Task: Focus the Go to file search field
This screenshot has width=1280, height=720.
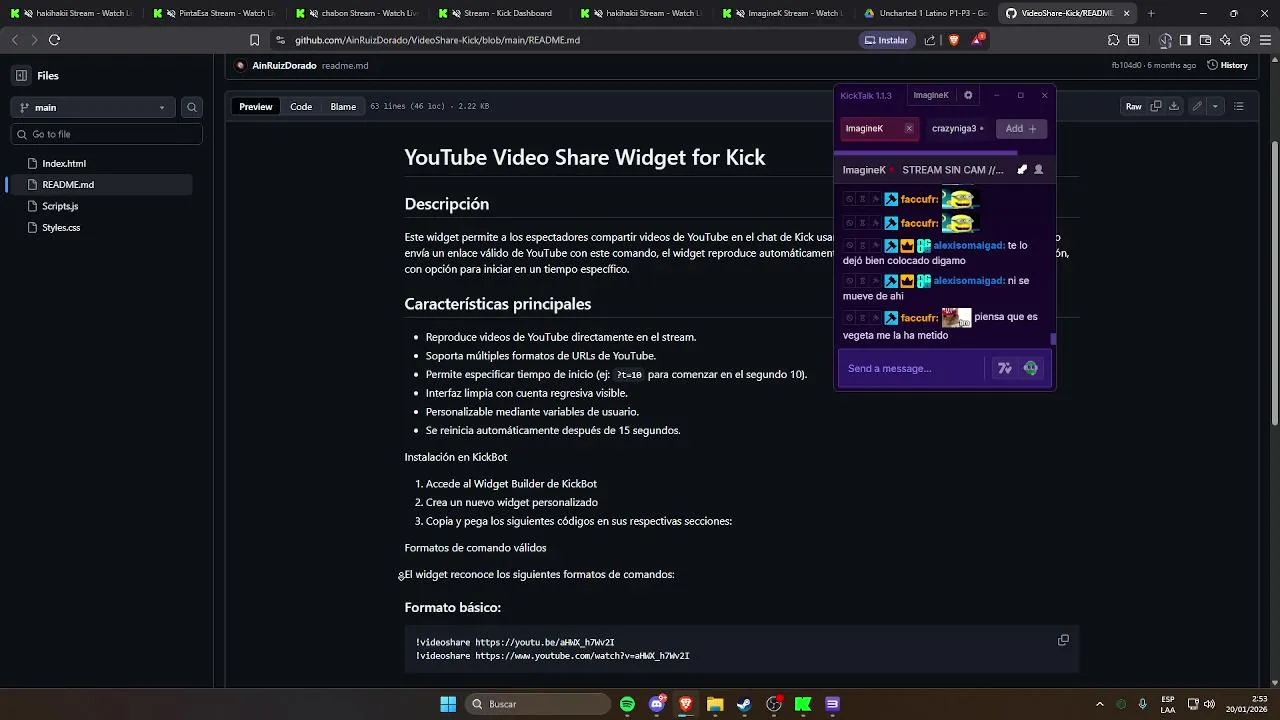Action: [x=107, y=134]
